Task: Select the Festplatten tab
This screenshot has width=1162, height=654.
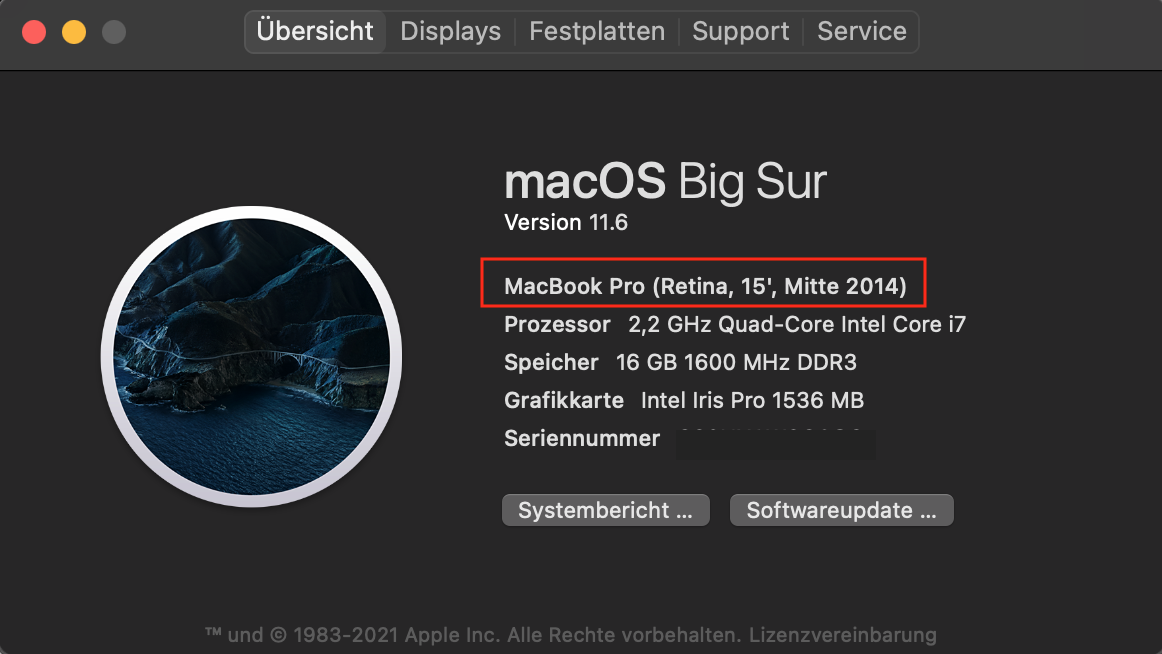Action: pyautogui.click(x=597, y=31)
